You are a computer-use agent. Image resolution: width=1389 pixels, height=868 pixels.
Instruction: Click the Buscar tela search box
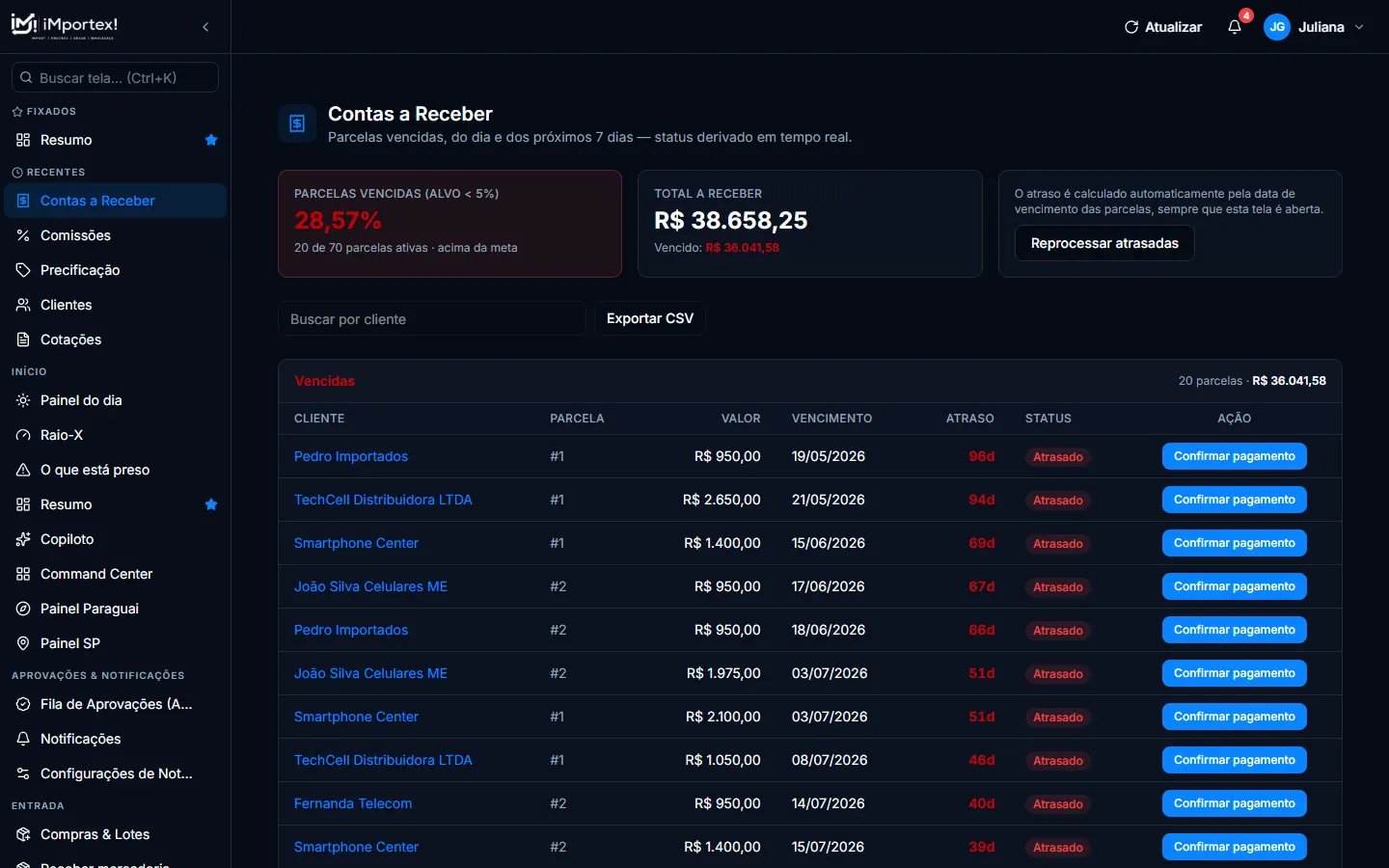click(x=116, y=77)
